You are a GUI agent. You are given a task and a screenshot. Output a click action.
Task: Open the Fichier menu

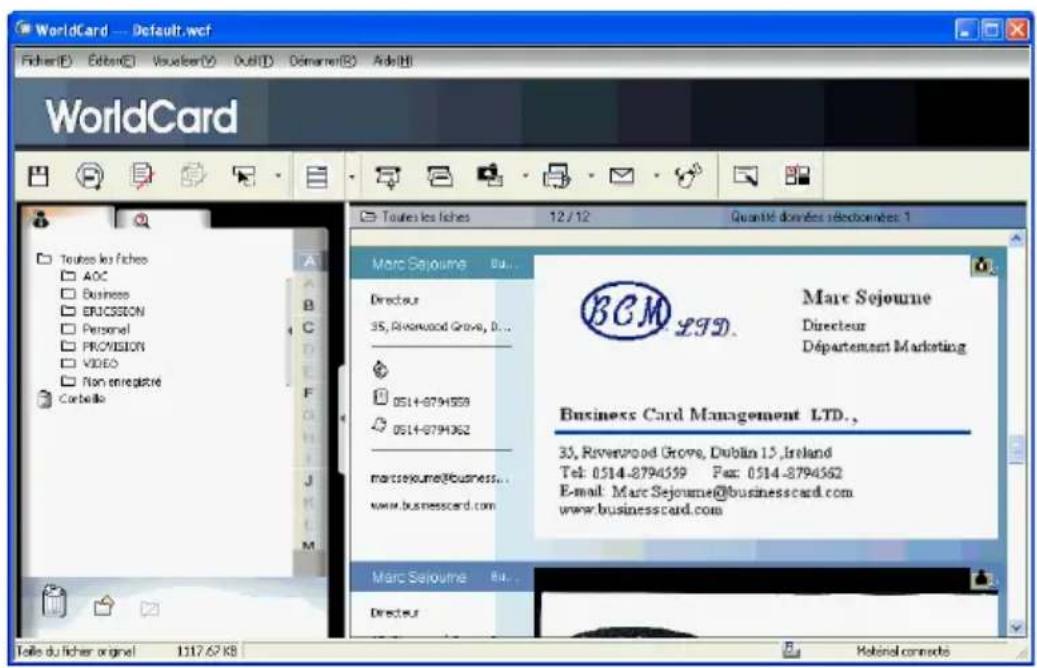[46, 61]
